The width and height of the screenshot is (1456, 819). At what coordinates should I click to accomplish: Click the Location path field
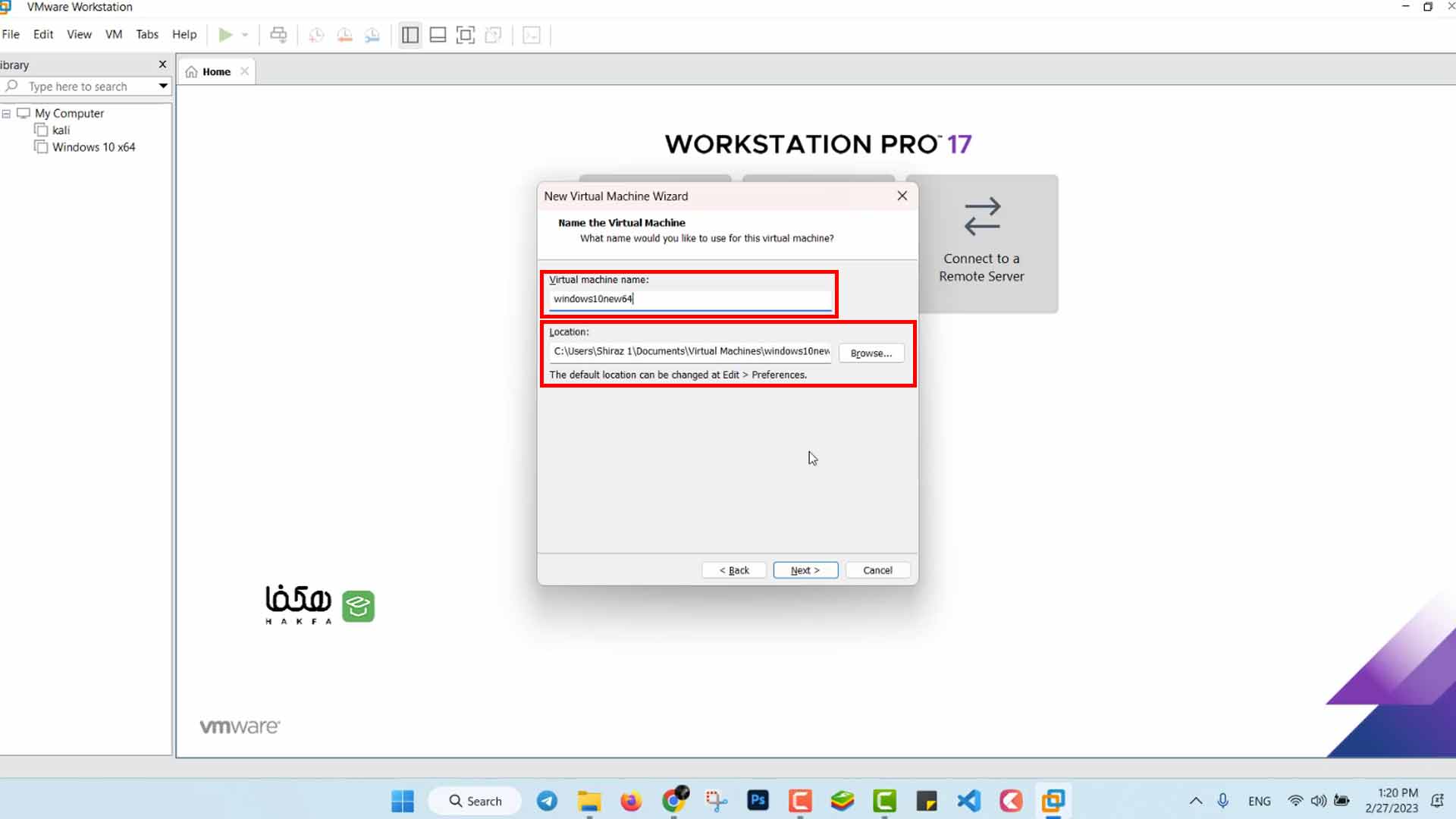[690, 351]
